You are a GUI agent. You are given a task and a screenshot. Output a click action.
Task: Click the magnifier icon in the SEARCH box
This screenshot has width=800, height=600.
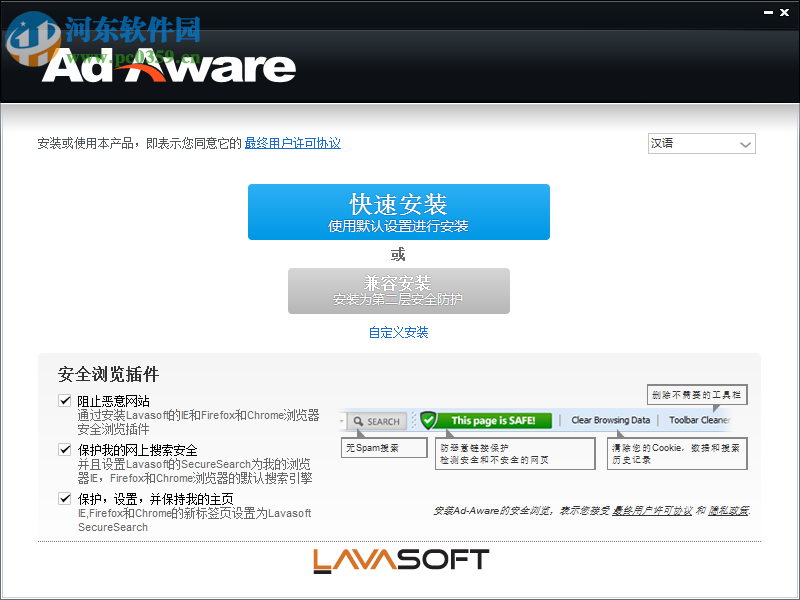click(x=356, y=418)
